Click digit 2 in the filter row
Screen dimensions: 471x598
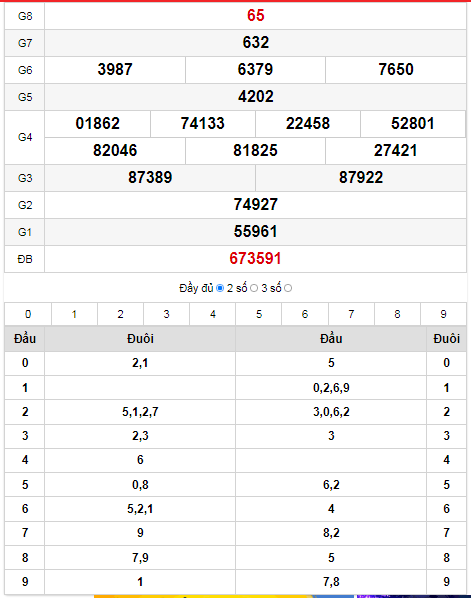coord(121,314)
